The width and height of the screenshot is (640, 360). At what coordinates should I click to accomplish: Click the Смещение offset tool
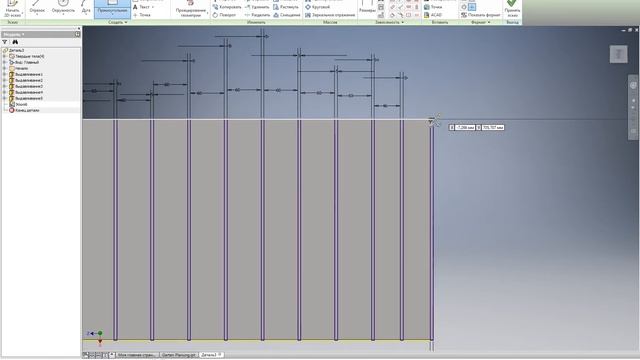point(287,15)
